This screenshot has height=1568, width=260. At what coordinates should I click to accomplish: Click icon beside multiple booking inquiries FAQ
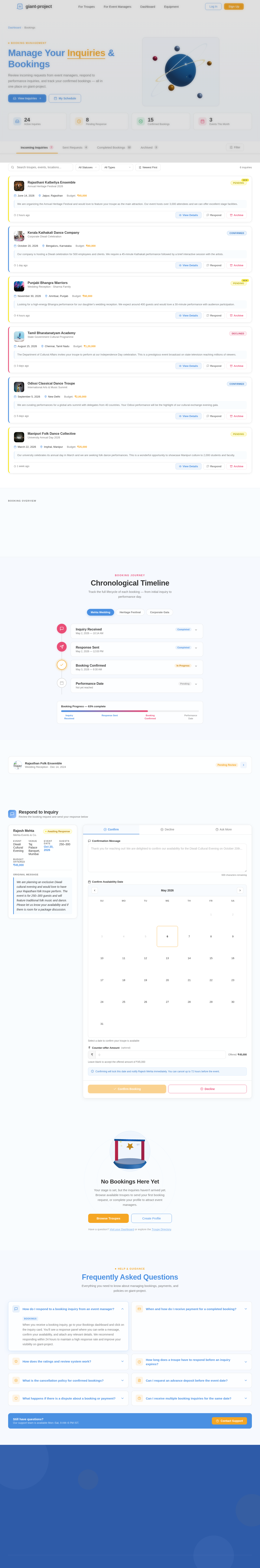[x=139, y=1398]
